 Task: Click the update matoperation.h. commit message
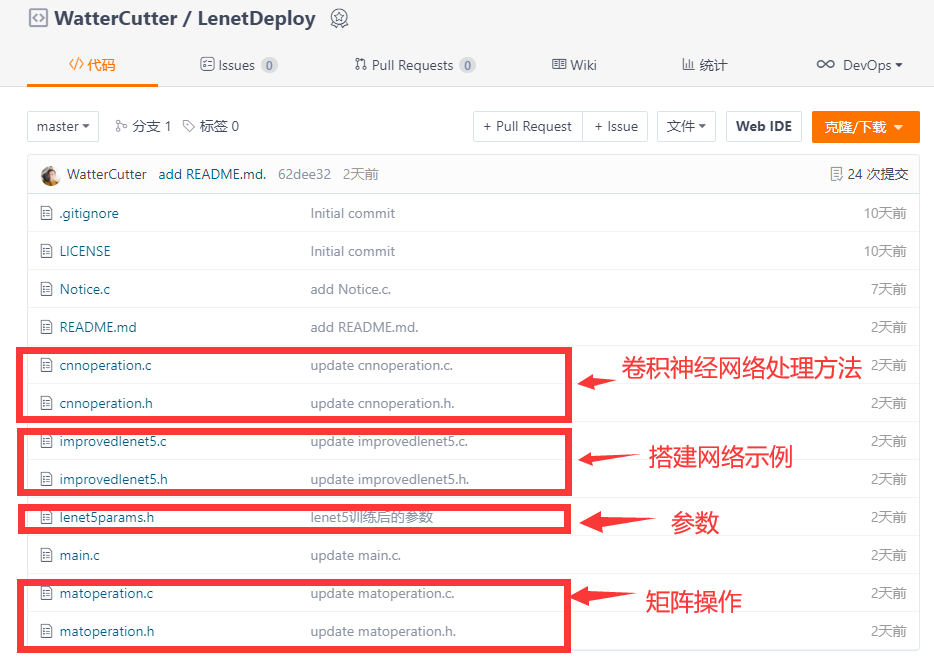tap(383, 631)
